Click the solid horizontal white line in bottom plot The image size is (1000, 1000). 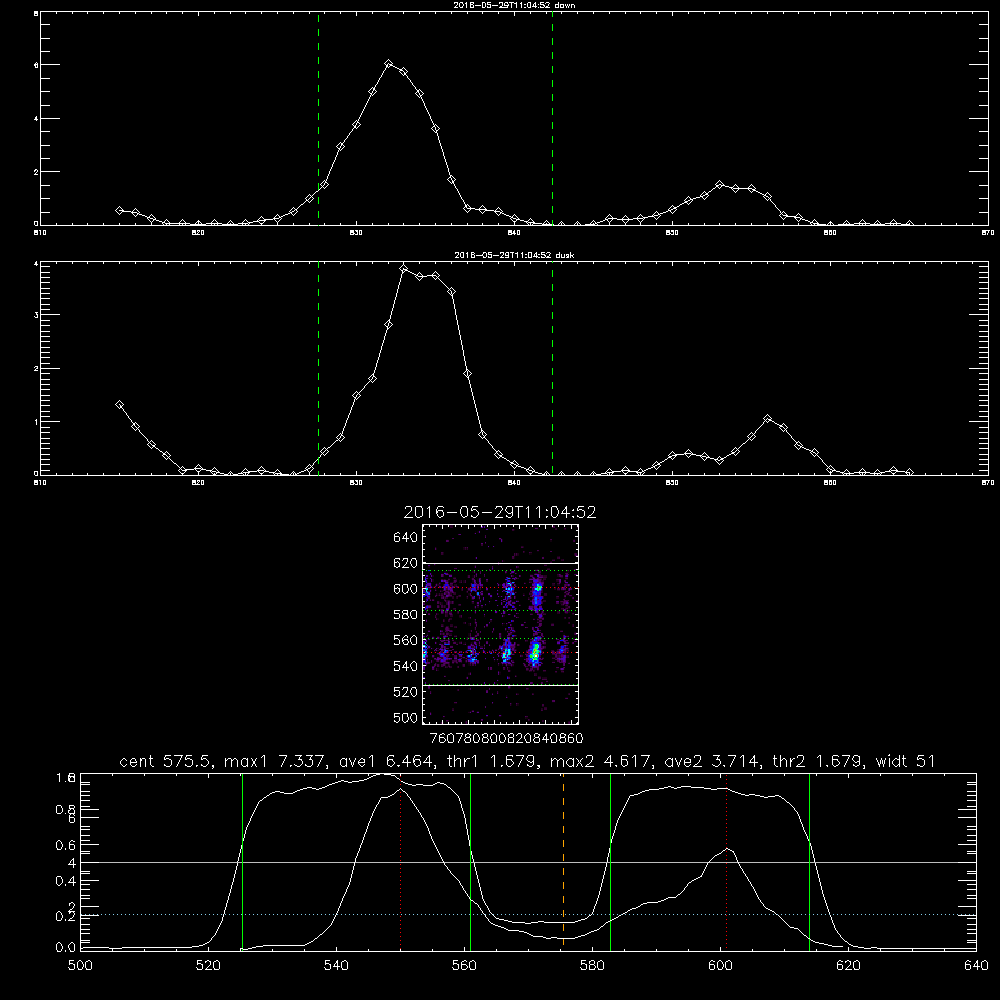(x=528, y=862)
